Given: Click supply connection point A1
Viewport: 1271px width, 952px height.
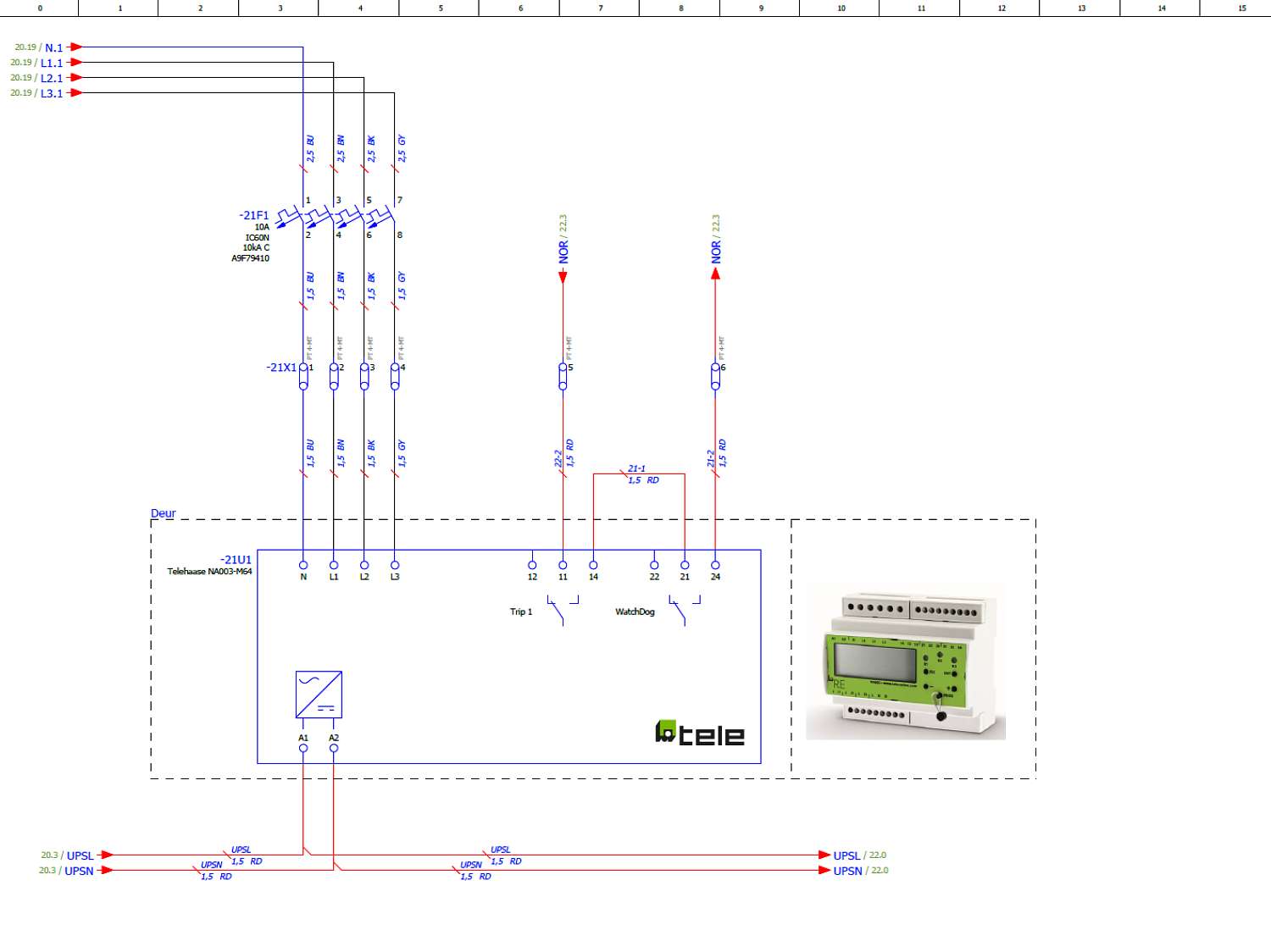Looking at the screenshot, I should [303, 748].
